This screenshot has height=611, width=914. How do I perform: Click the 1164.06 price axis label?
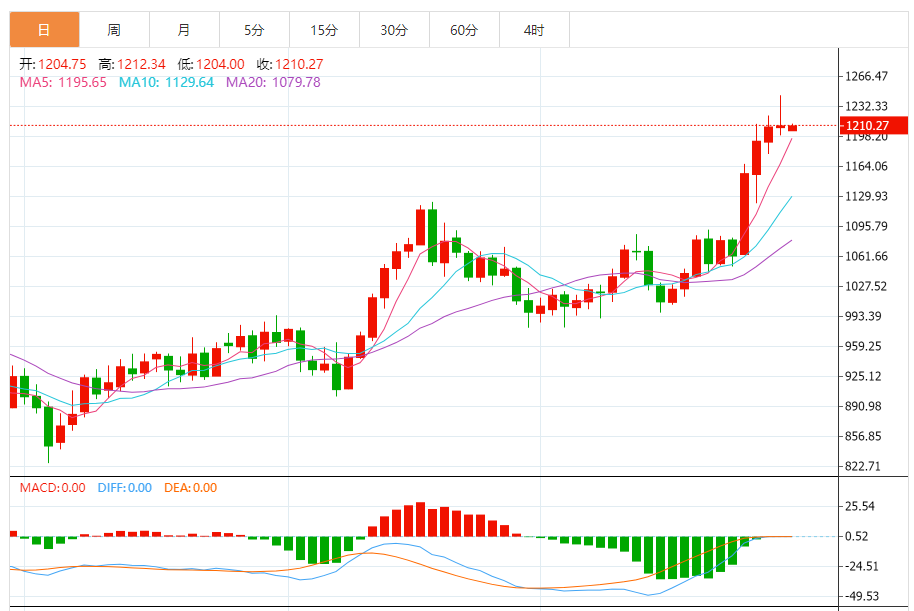(867, 166)
